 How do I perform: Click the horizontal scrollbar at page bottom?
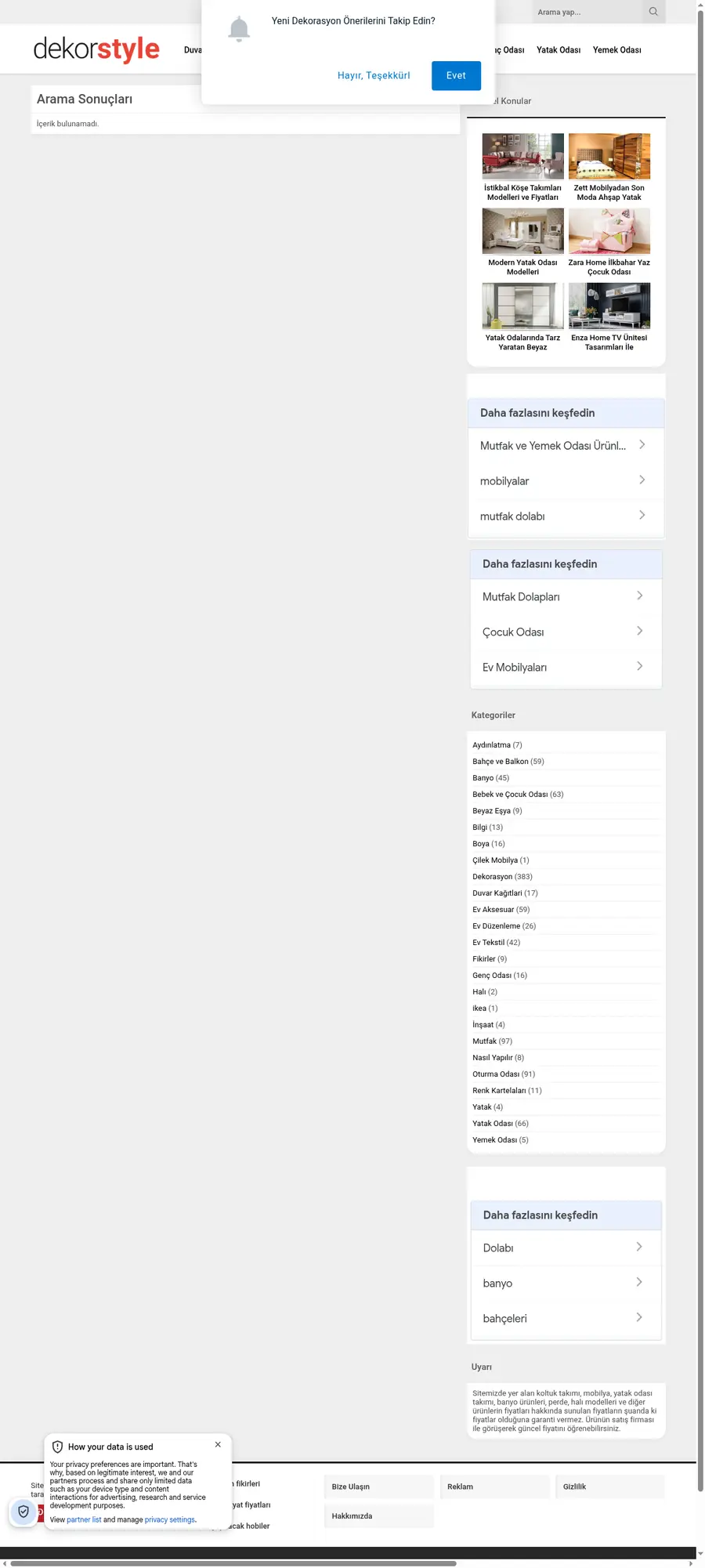click(233, 1563)
